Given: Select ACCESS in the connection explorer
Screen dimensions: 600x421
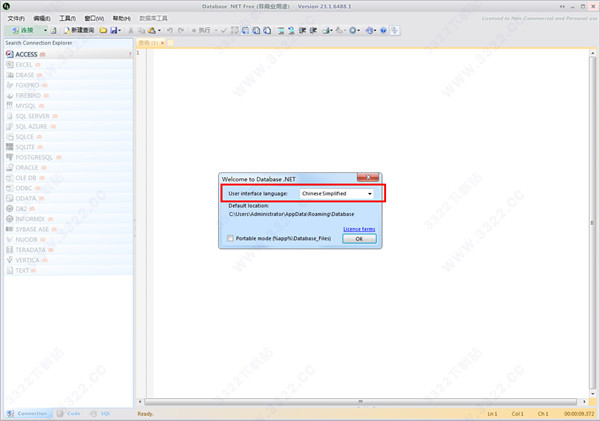Looking at the screenshot, I should (x=68, y=54).
